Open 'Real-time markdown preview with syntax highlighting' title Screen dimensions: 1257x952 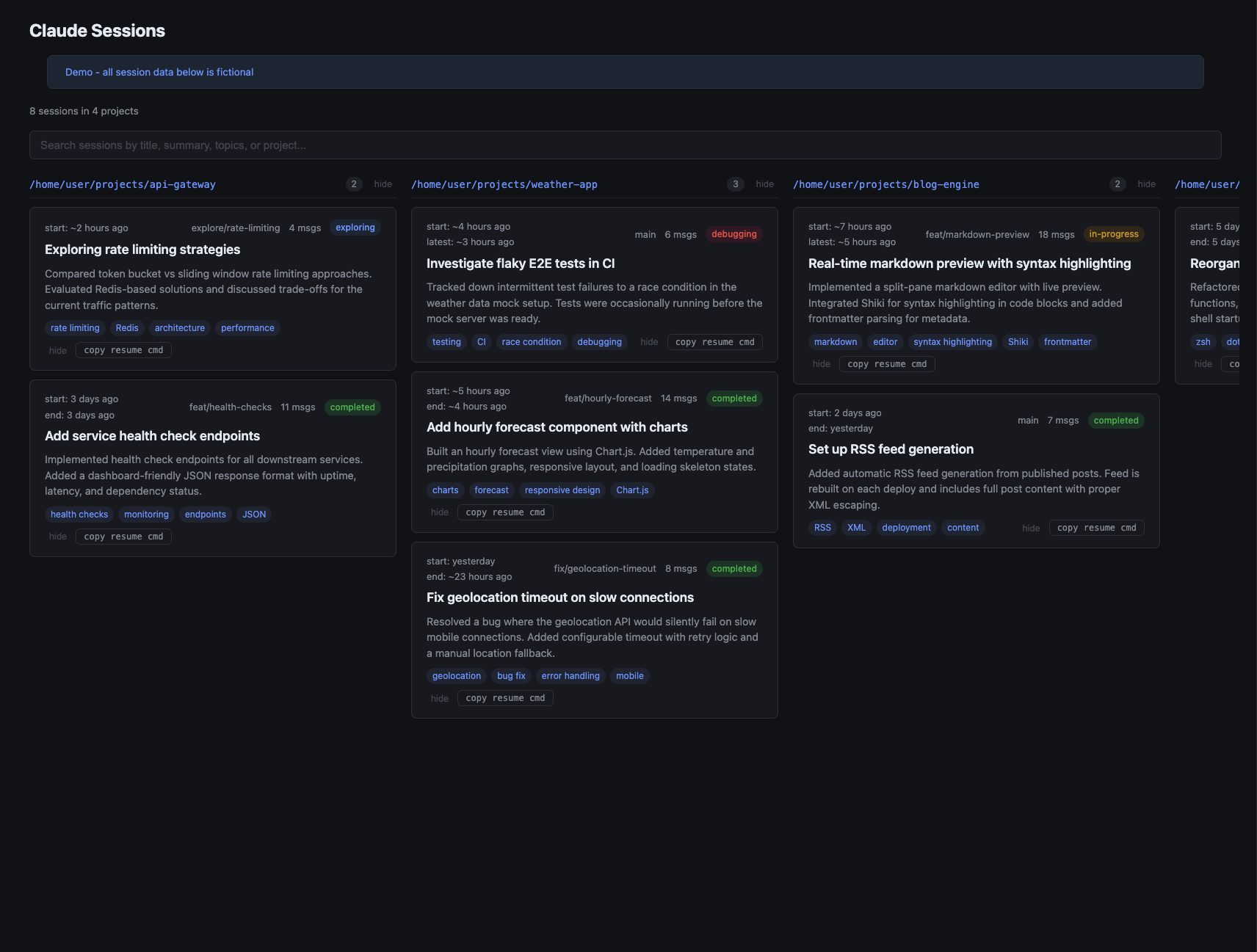(969, 264)
